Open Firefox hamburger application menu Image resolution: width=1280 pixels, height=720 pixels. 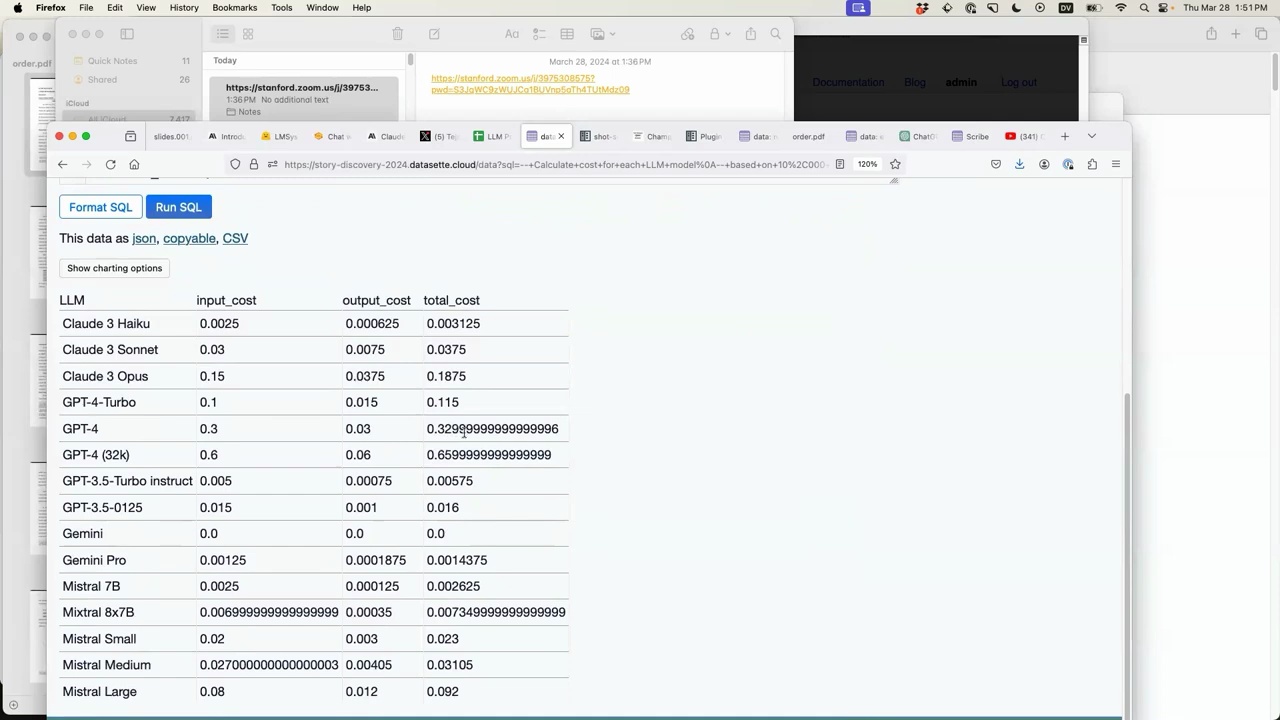[x=1116, y=164]
